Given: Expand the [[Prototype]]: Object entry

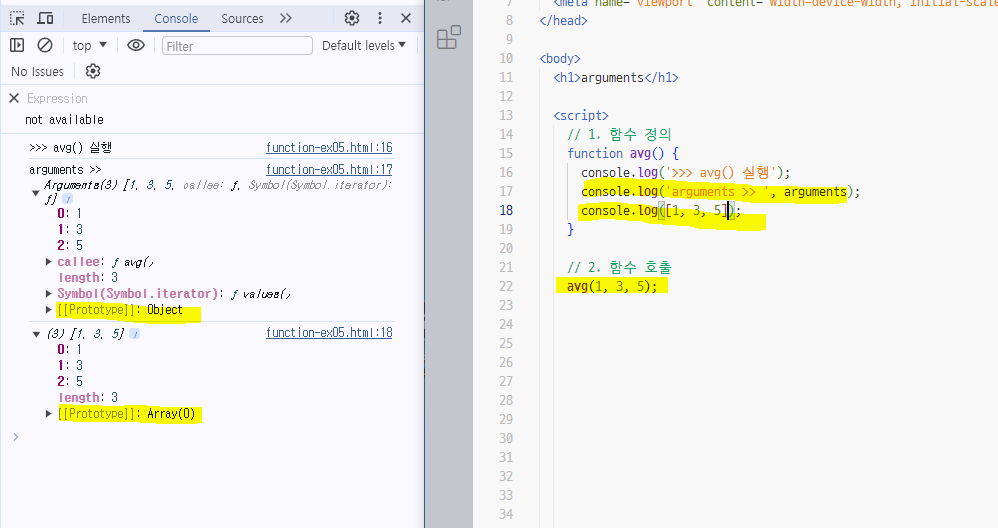Looking at the screenshot, I should [48, 309].
